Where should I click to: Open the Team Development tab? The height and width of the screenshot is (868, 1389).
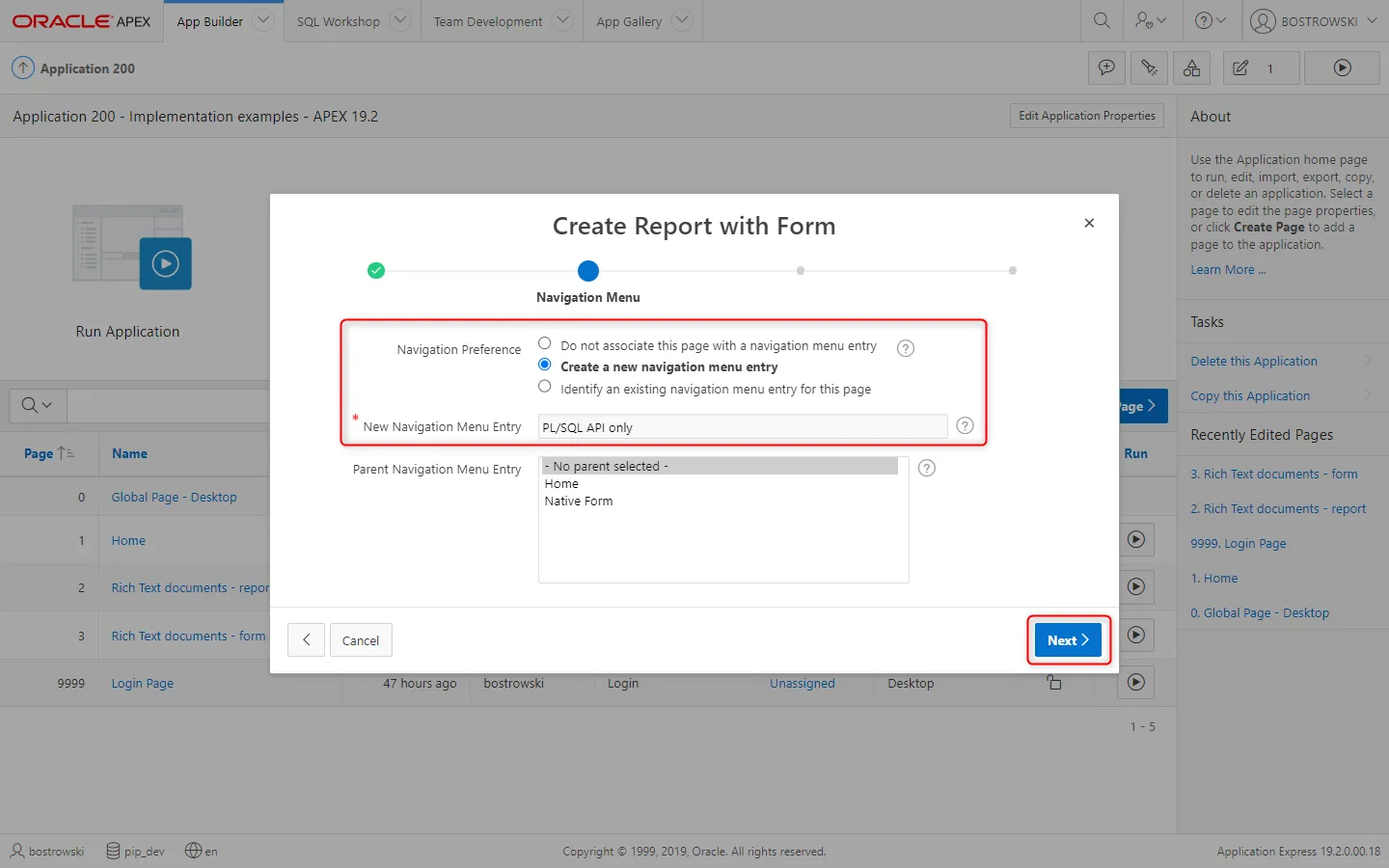pos(488,21)
